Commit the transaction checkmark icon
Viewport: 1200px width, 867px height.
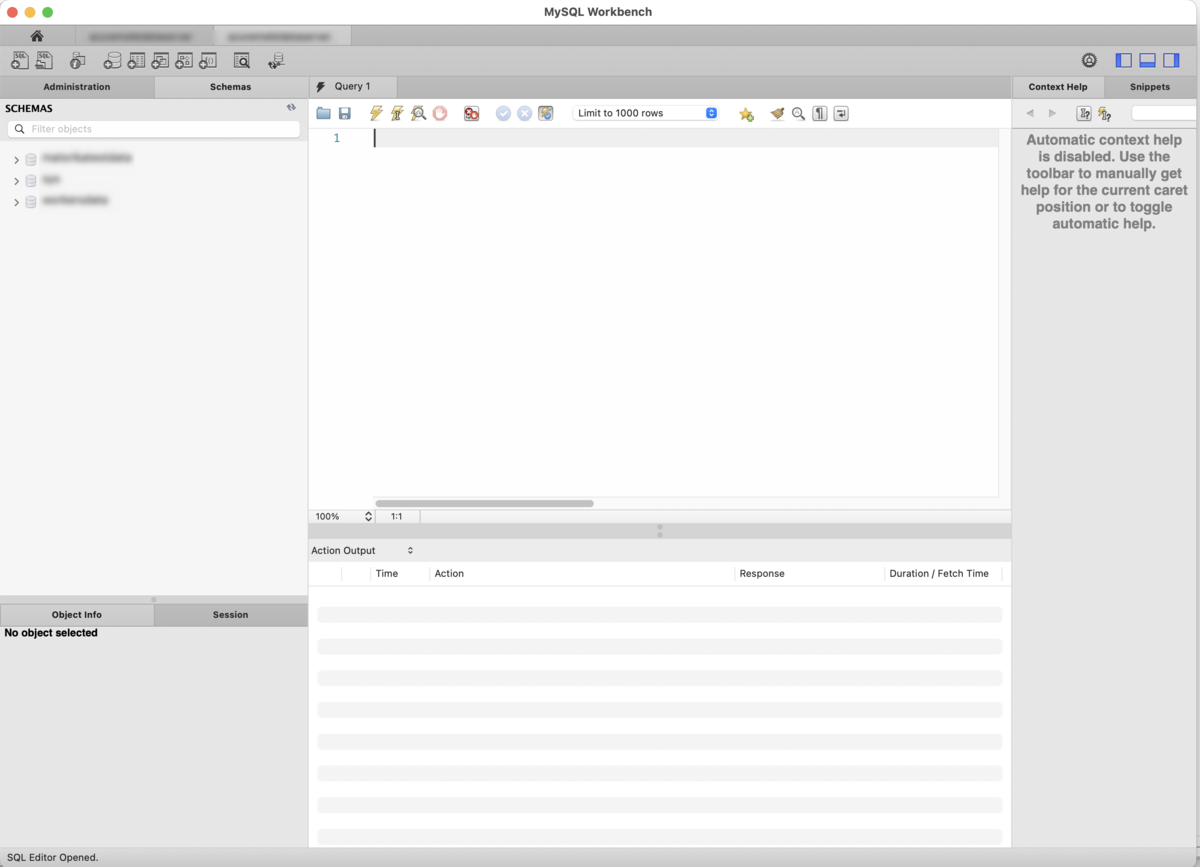503,114
